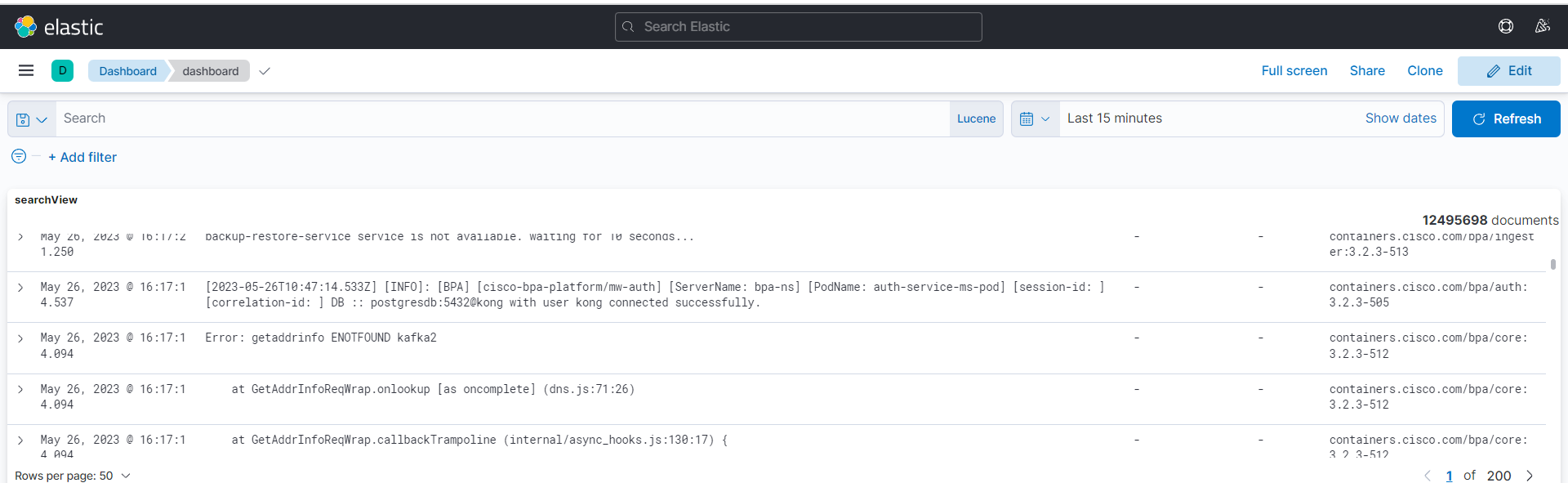
Task: Expand the postgresdb connected log row
Action: (x=20, y=288)
